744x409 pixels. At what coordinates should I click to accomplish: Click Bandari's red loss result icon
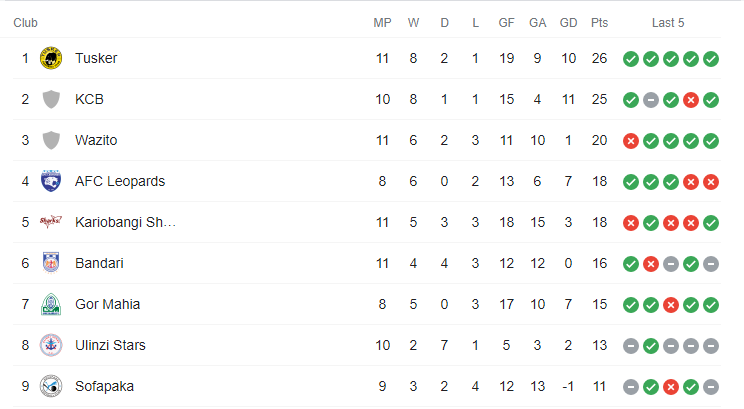[x=651, y=264]
